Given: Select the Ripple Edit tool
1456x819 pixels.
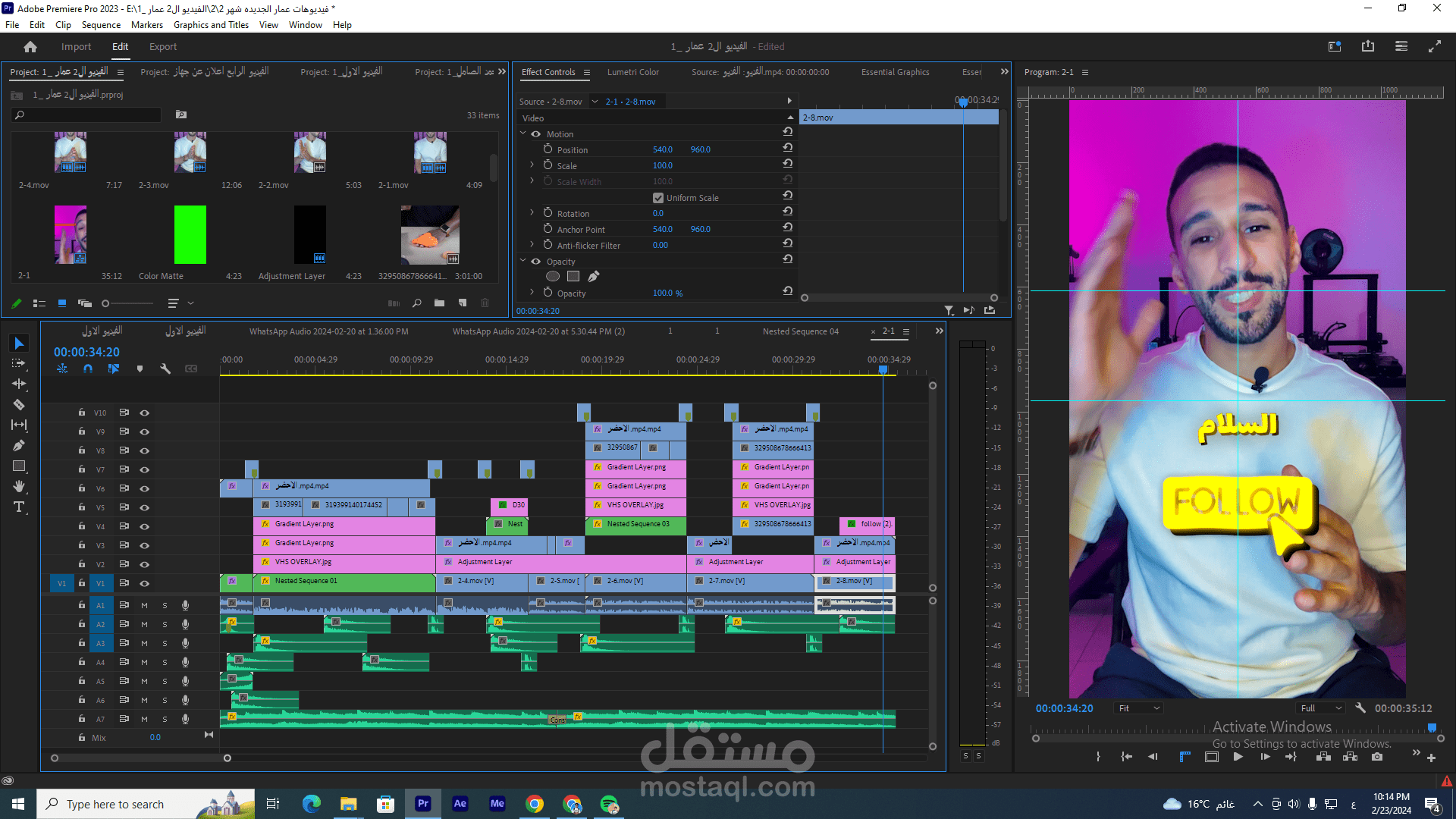Looking at the screenshot, I should pyautogui.click(x=19, y=384).
